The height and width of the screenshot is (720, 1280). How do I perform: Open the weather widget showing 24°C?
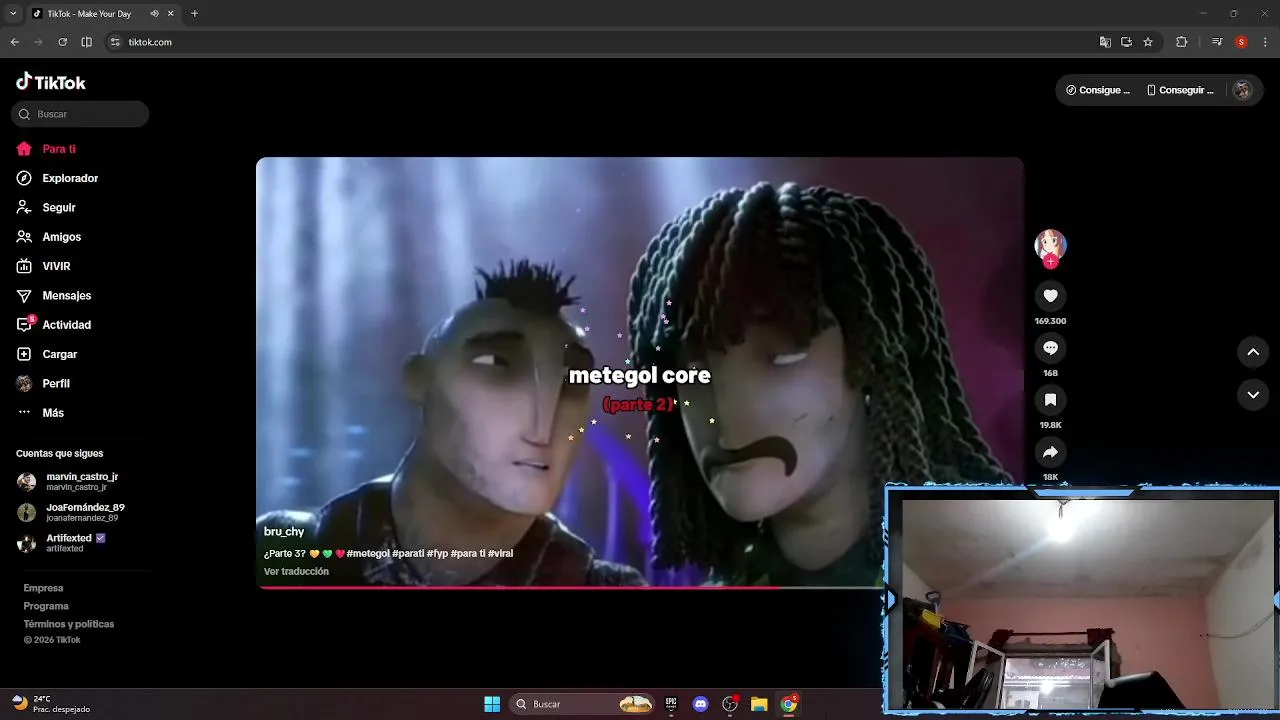coord(52,704)
